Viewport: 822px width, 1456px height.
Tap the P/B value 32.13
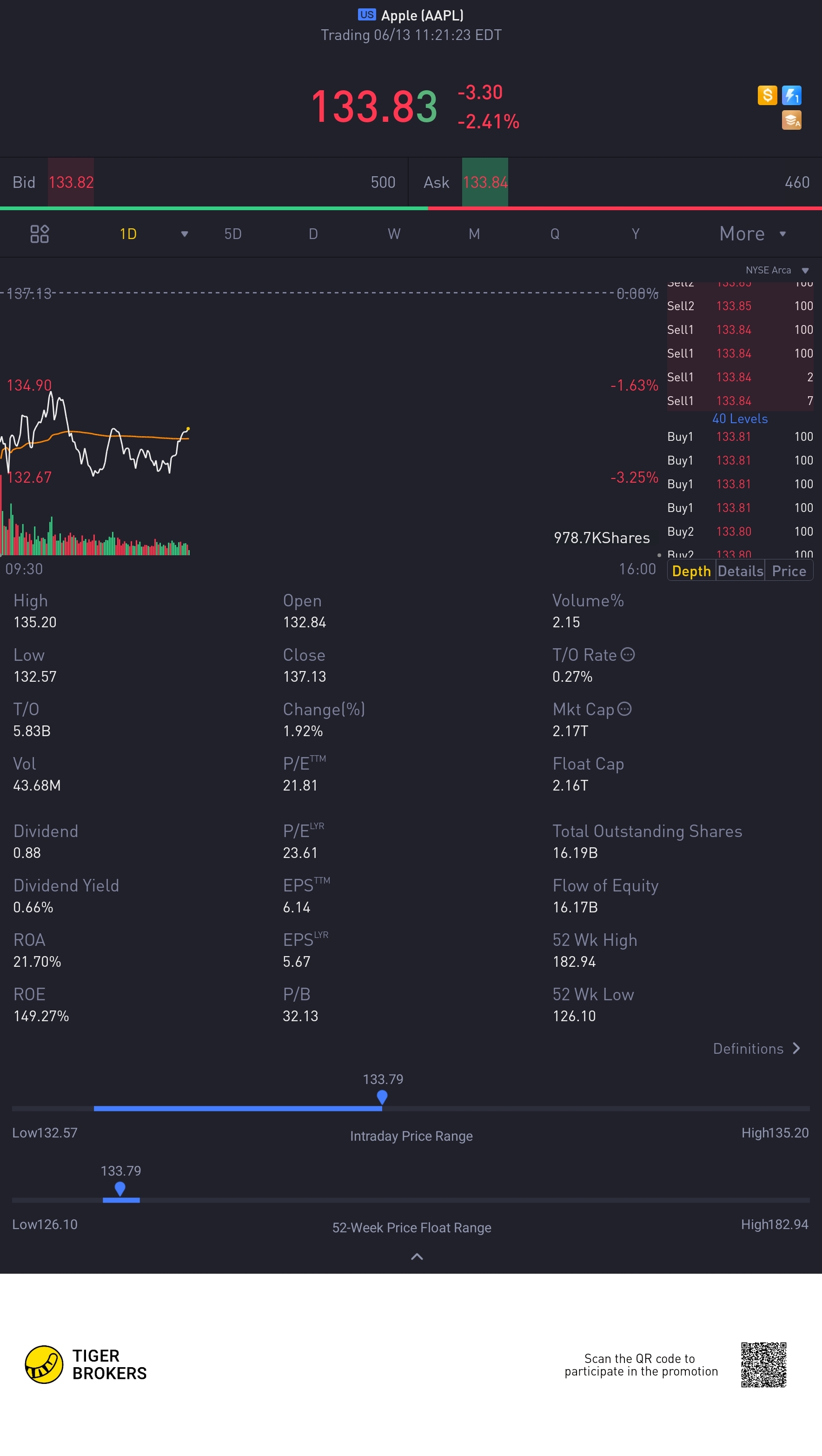click(x=300, y=1016)
